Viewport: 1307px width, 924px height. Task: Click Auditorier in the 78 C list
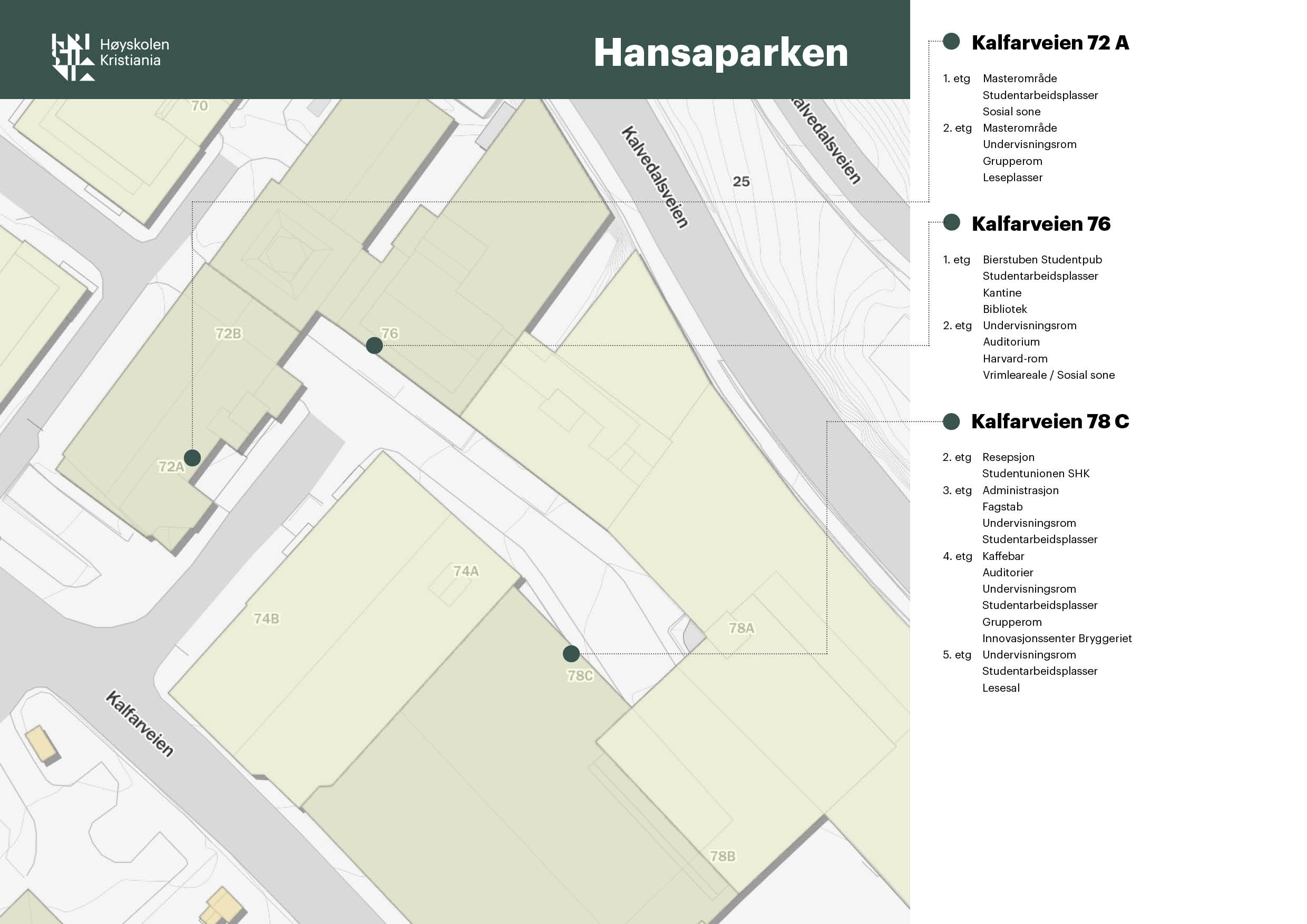(x=1008, y=573)
